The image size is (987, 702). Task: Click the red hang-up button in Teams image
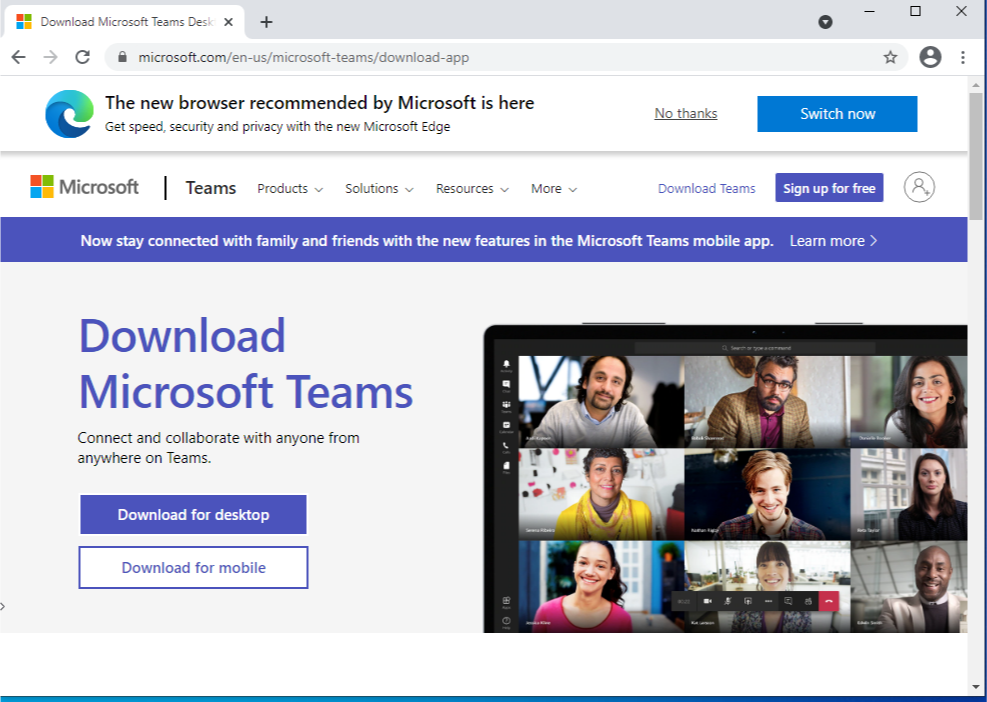pos(829,601)
